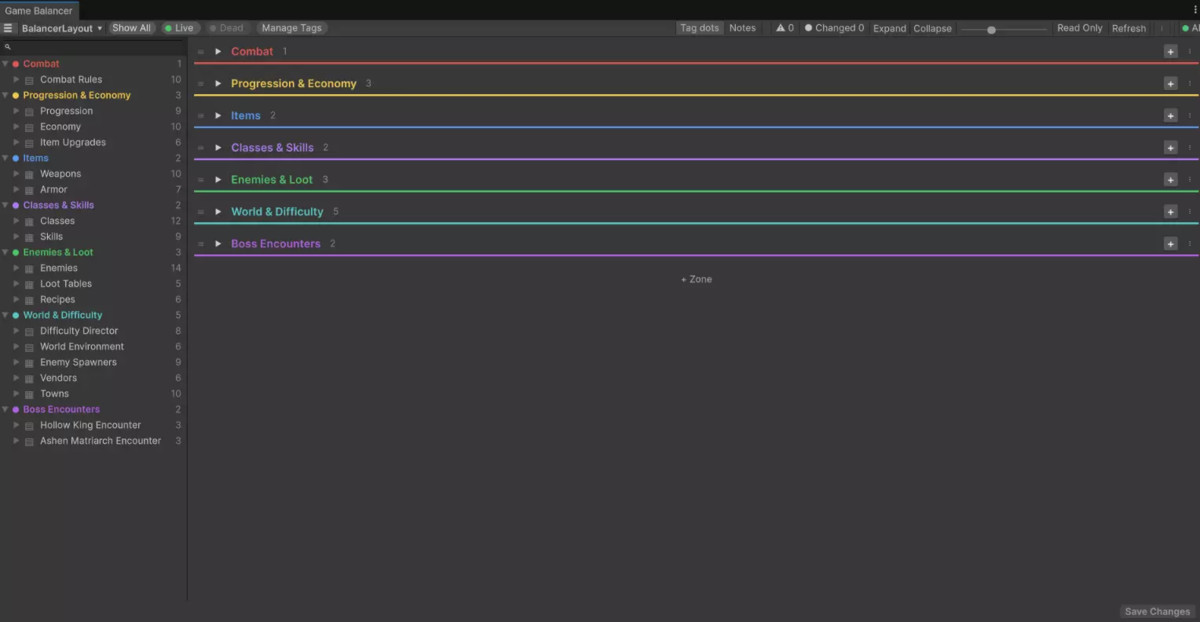Click the + Zone button
This screenshot has height=622, width=1200.
(696, 279)
